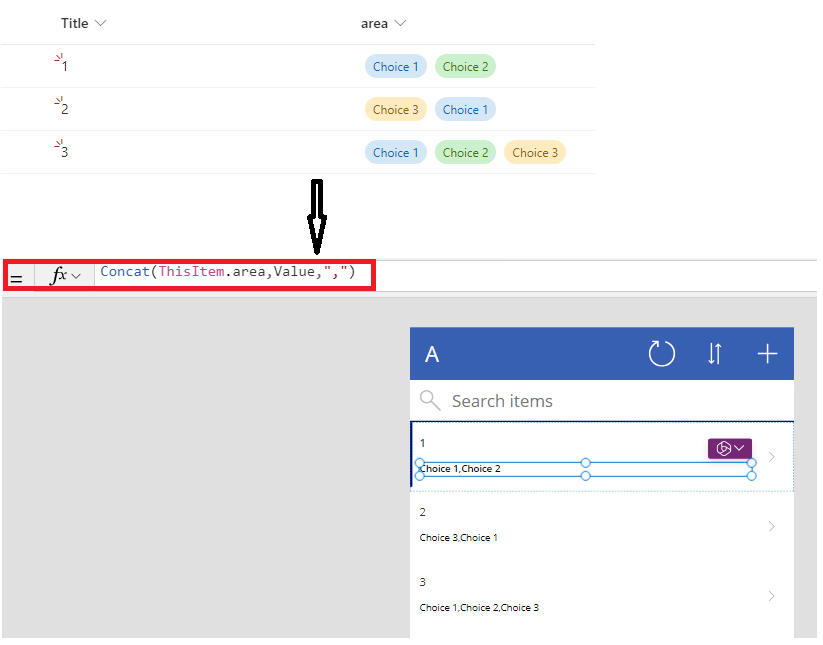Image resolution: width=823 pixels, height=645 pixels.
Task: Open the dropdown arrow on the purple badge
Action: [x=737, y=448]
